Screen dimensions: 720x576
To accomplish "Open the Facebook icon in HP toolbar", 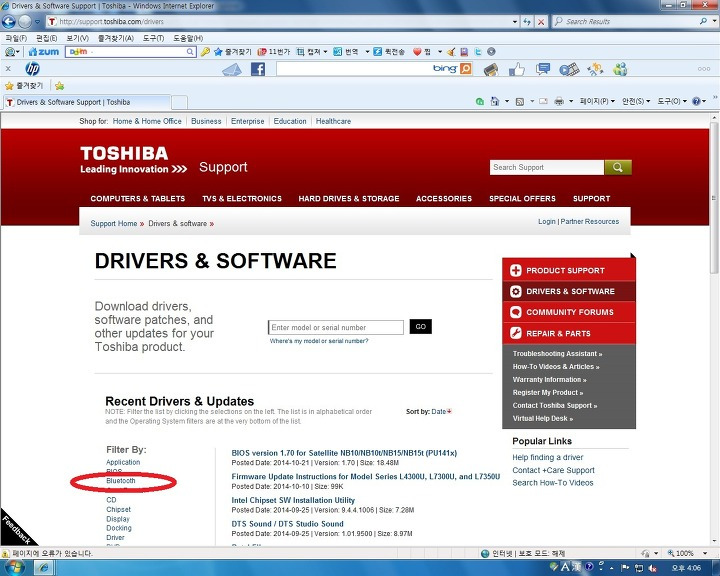I will 258,69.
